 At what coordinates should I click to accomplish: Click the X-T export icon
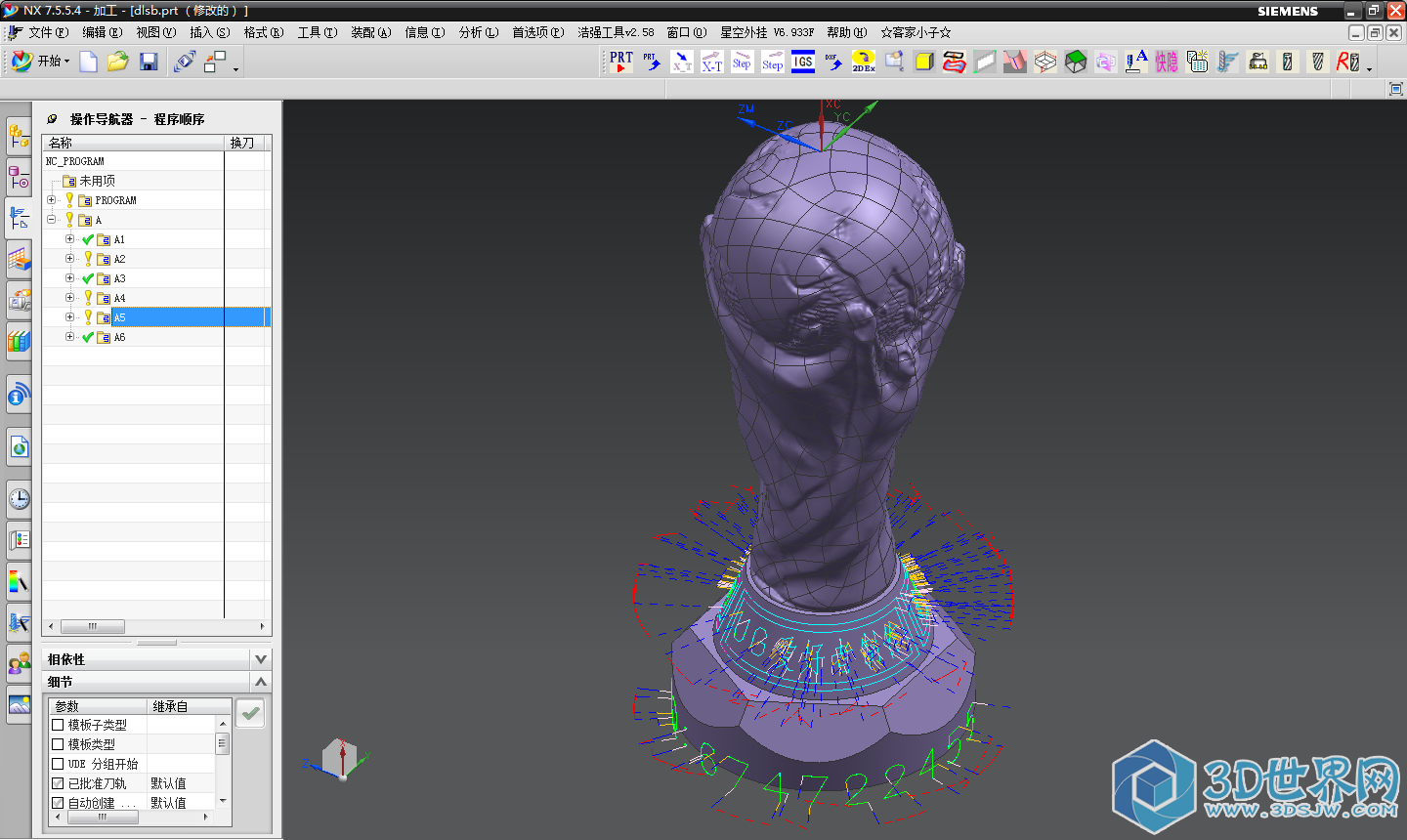(712, 62)
